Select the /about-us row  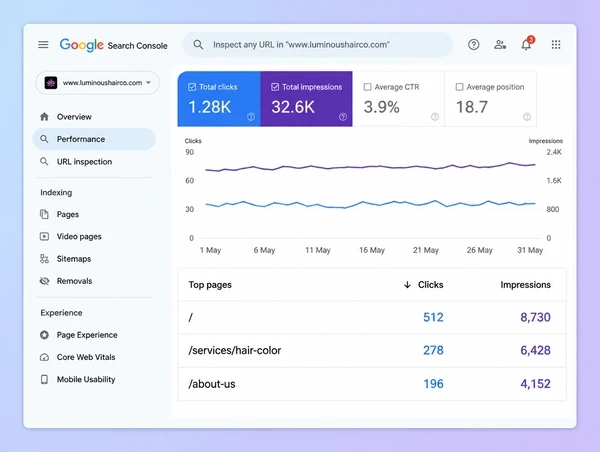(372, 384)
